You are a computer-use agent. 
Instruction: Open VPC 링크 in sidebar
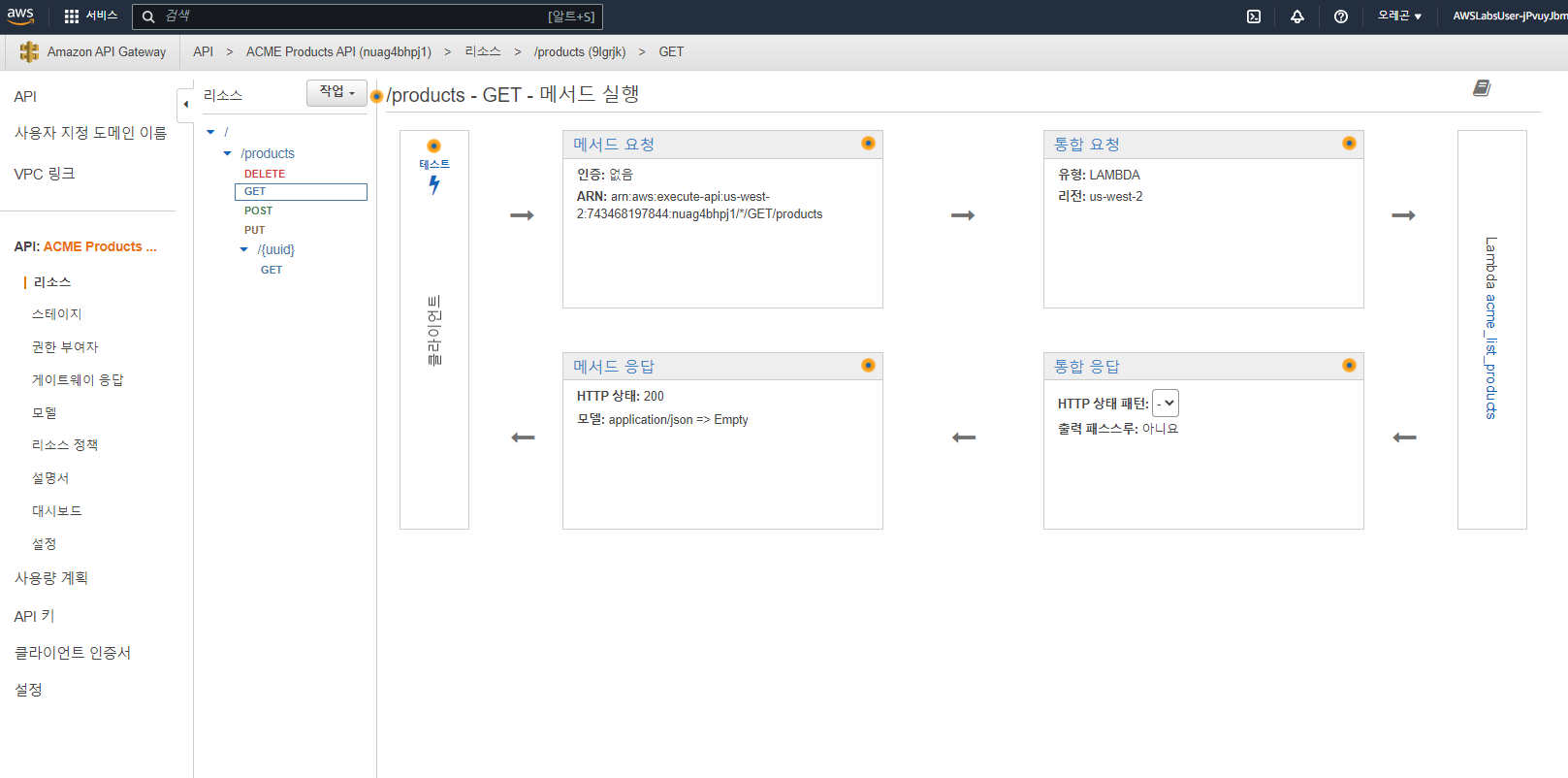click(44, 174)
